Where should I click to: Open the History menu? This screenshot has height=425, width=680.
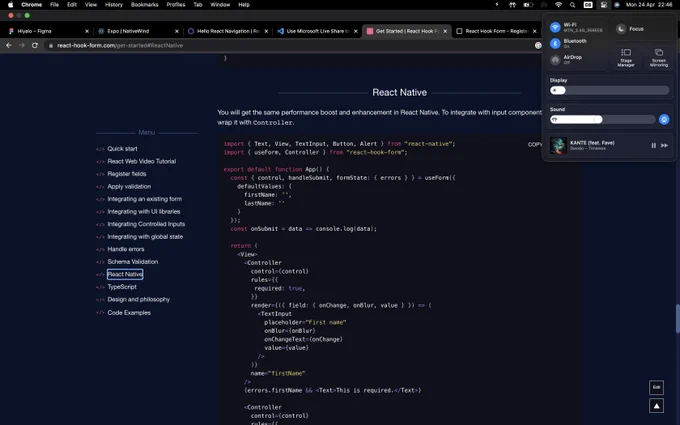(x=114, y=5)
